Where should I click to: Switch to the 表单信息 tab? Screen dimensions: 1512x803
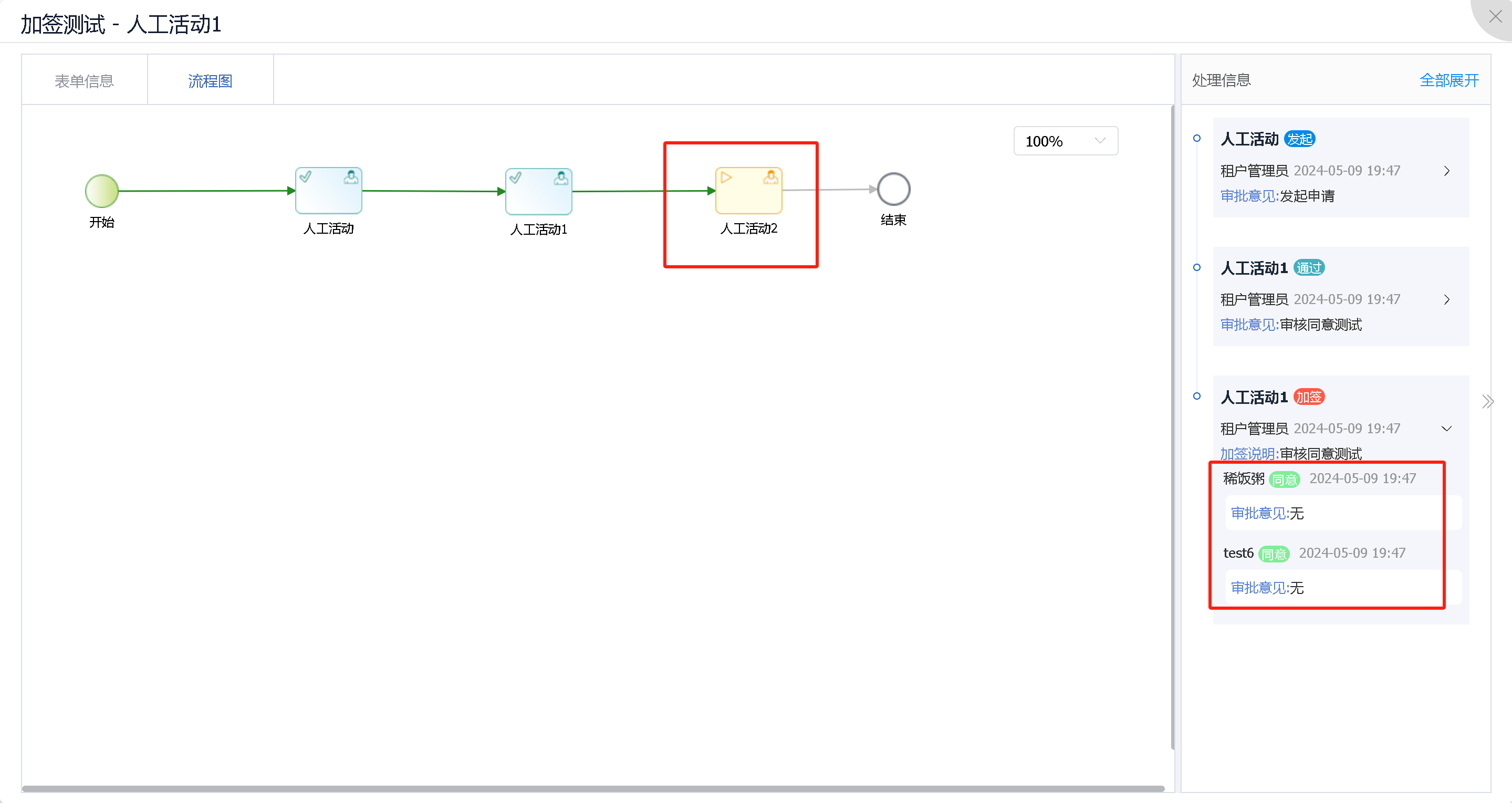point(84,81)
